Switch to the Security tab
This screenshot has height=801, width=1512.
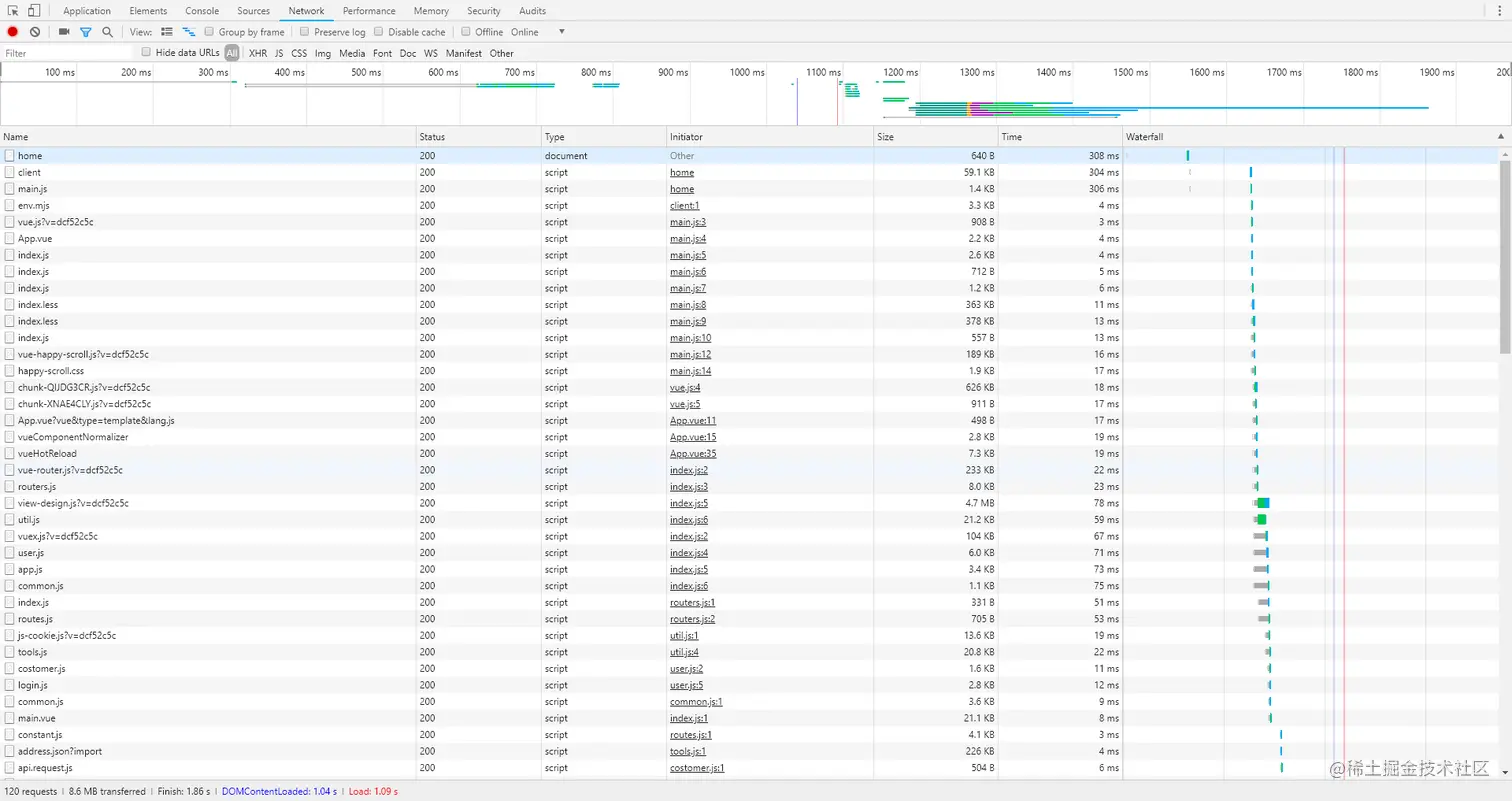tap(484, 11)
